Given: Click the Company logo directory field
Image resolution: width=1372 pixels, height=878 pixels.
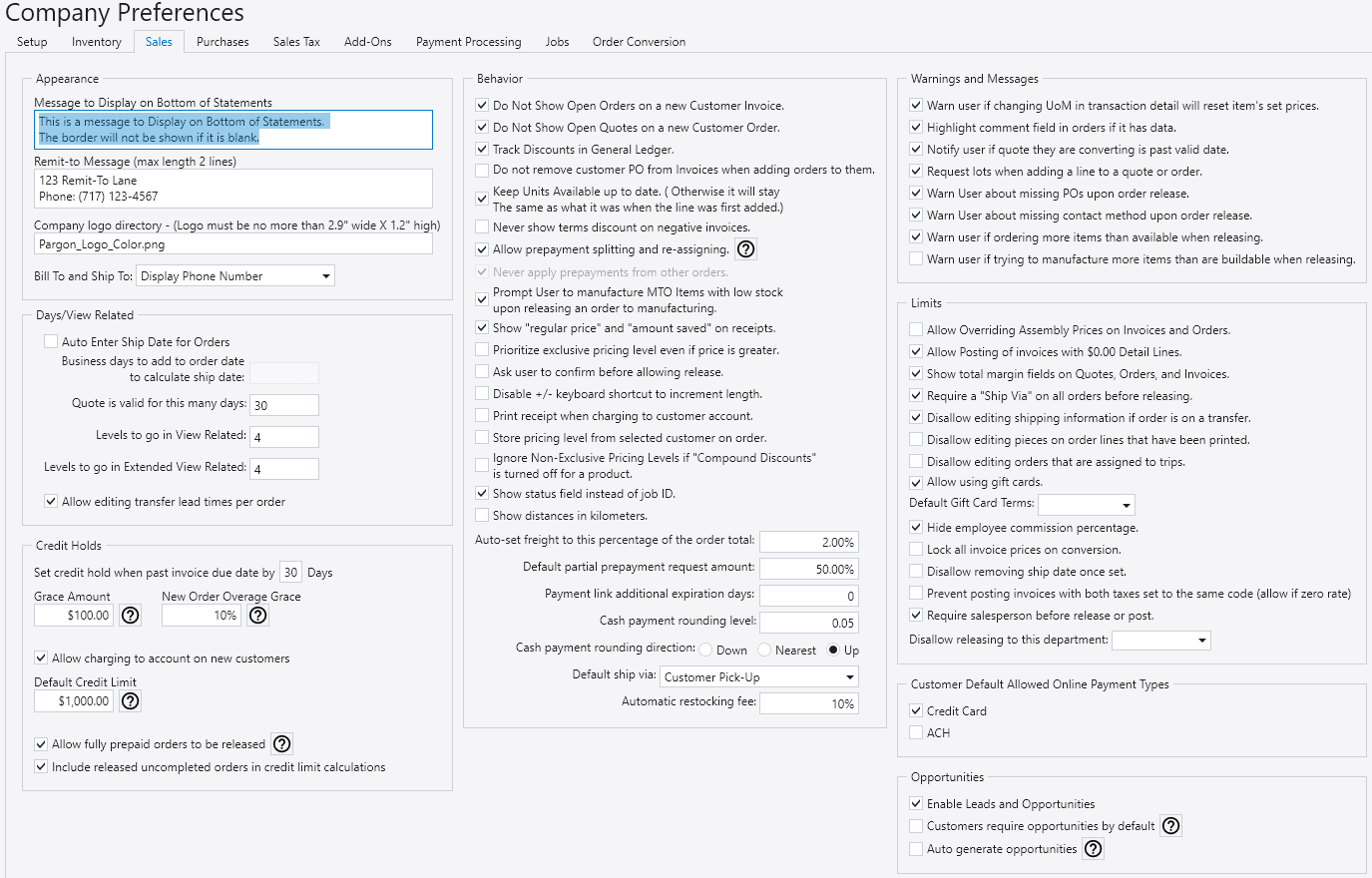Looking at the screenshot, I should pos(233,244).
